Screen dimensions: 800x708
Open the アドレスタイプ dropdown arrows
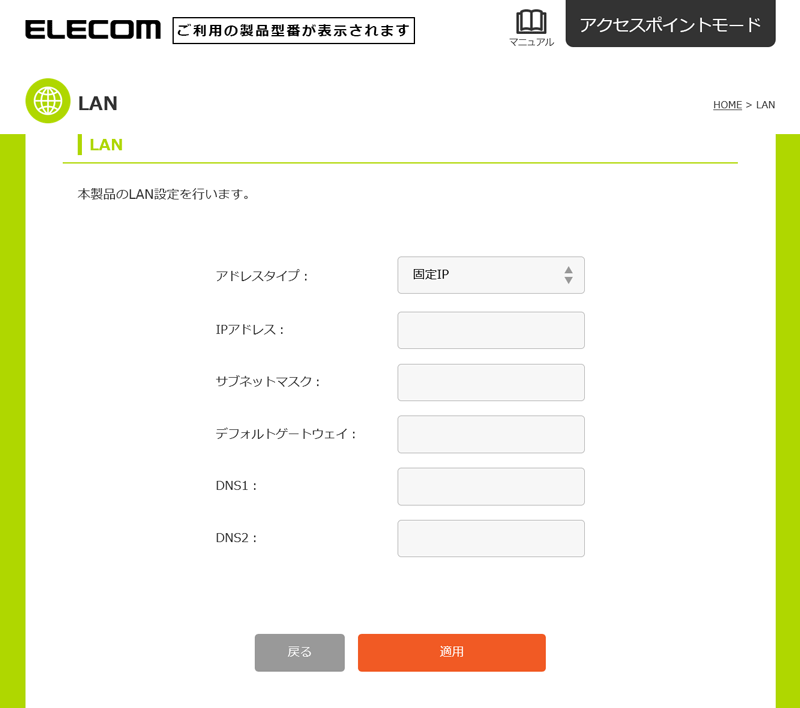click(x=568, y=275)
